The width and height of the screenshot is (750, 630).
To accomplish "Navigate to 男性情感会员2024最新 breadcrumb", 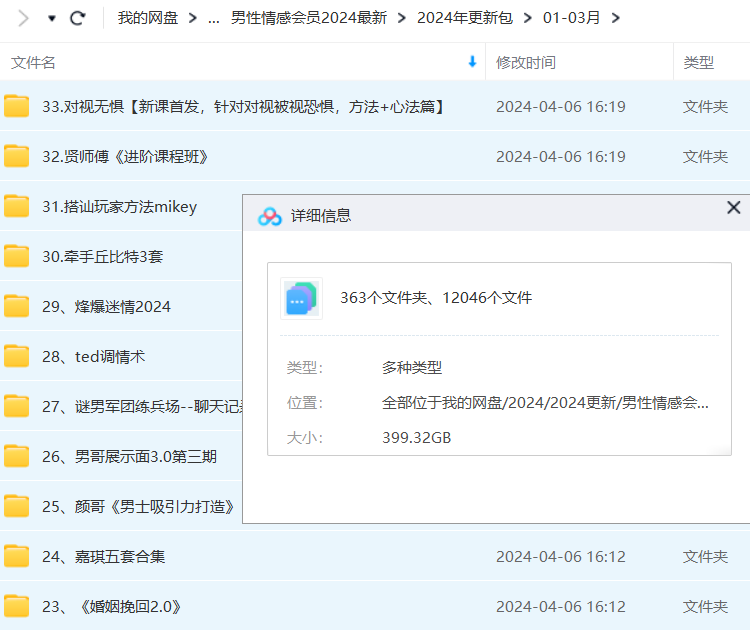I will tap(308, 18).
